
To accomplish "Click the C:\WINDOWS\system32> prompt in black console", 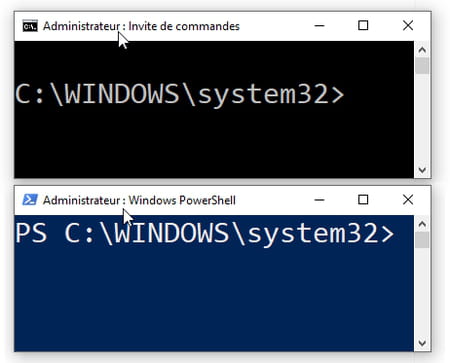I will coord(180,95).
